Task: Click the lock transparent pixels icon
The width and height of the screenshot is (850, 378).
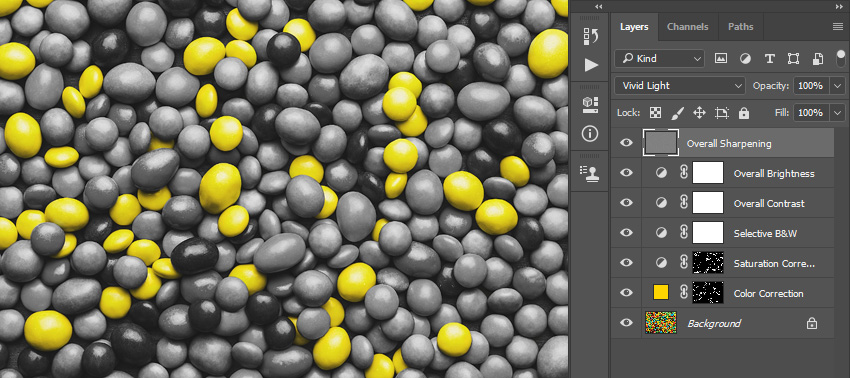Action: click(x=655, y=113)
